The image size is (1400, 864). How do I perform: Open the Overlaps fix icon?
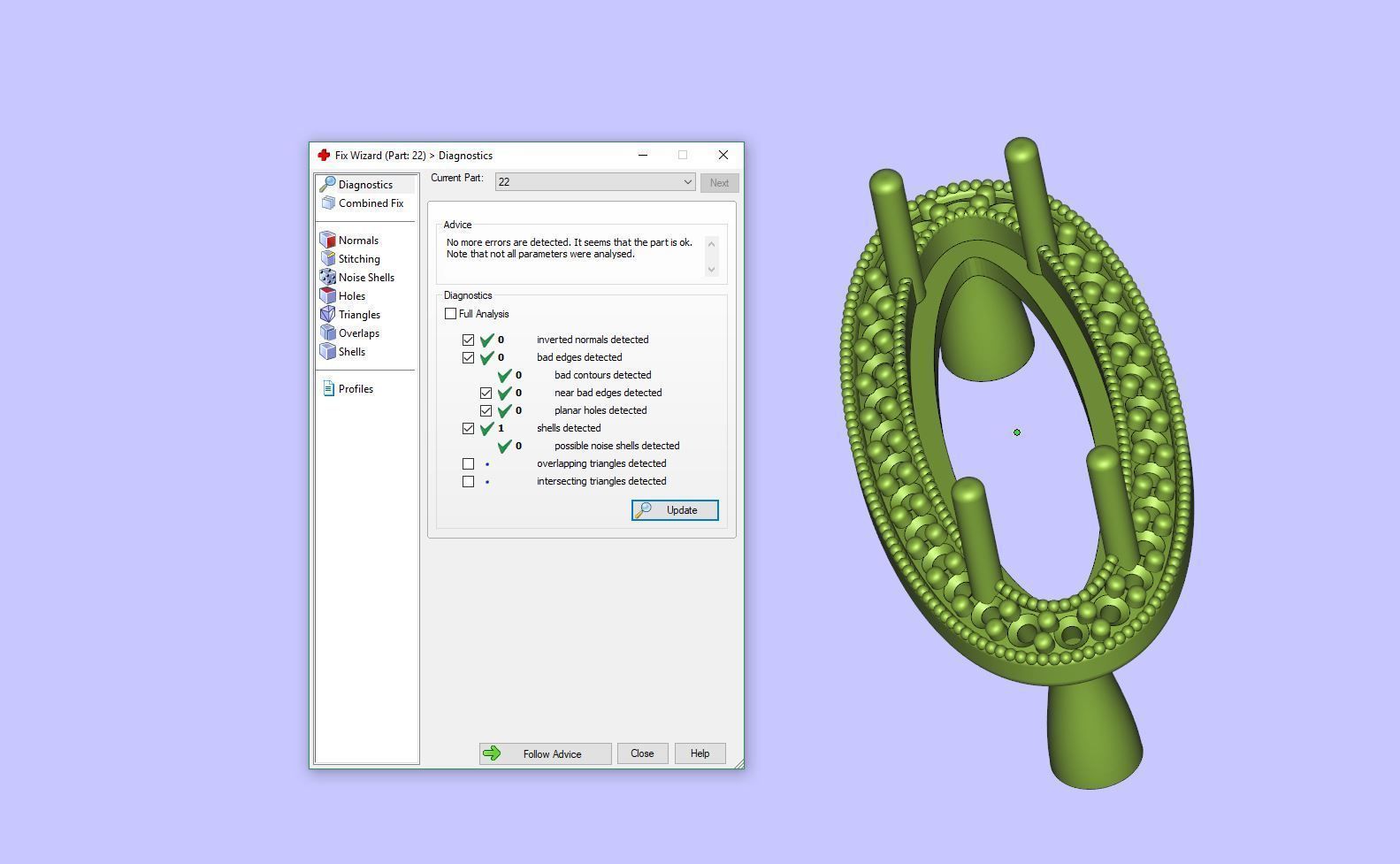click(328, 333)
